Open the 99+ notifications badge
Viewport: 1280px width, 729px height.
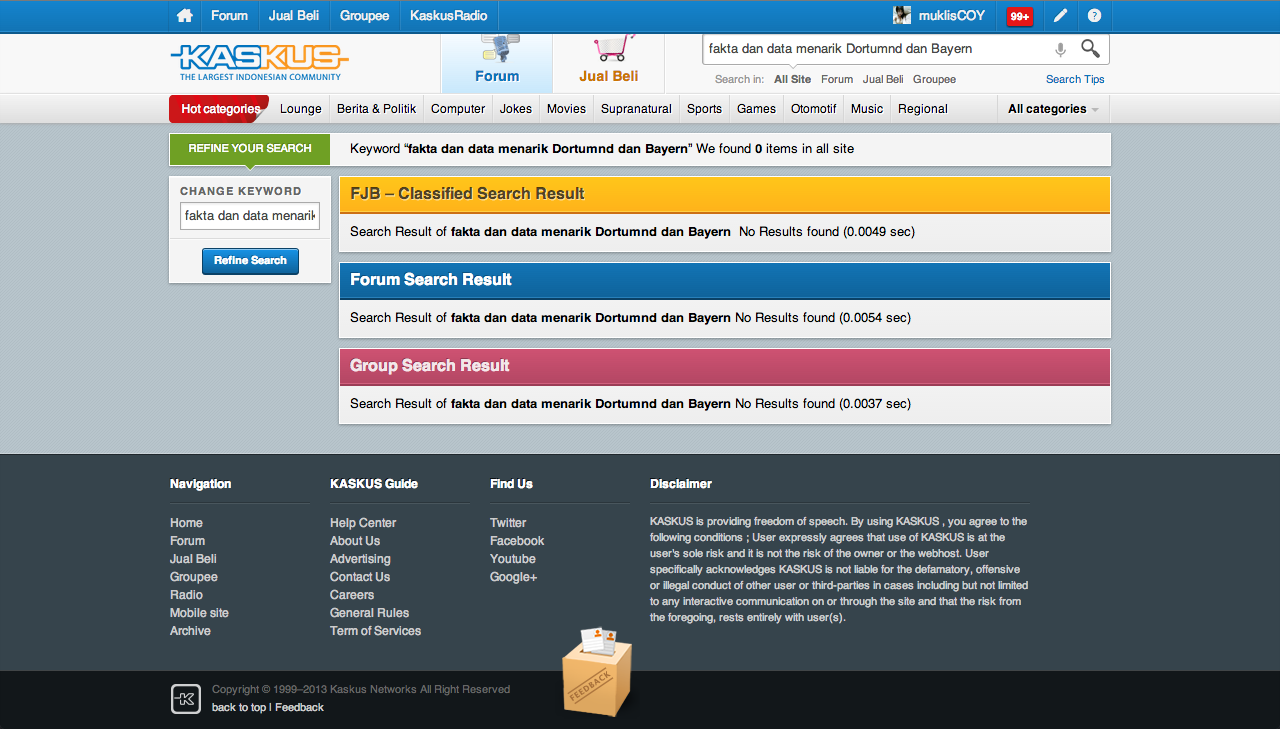1020,16
